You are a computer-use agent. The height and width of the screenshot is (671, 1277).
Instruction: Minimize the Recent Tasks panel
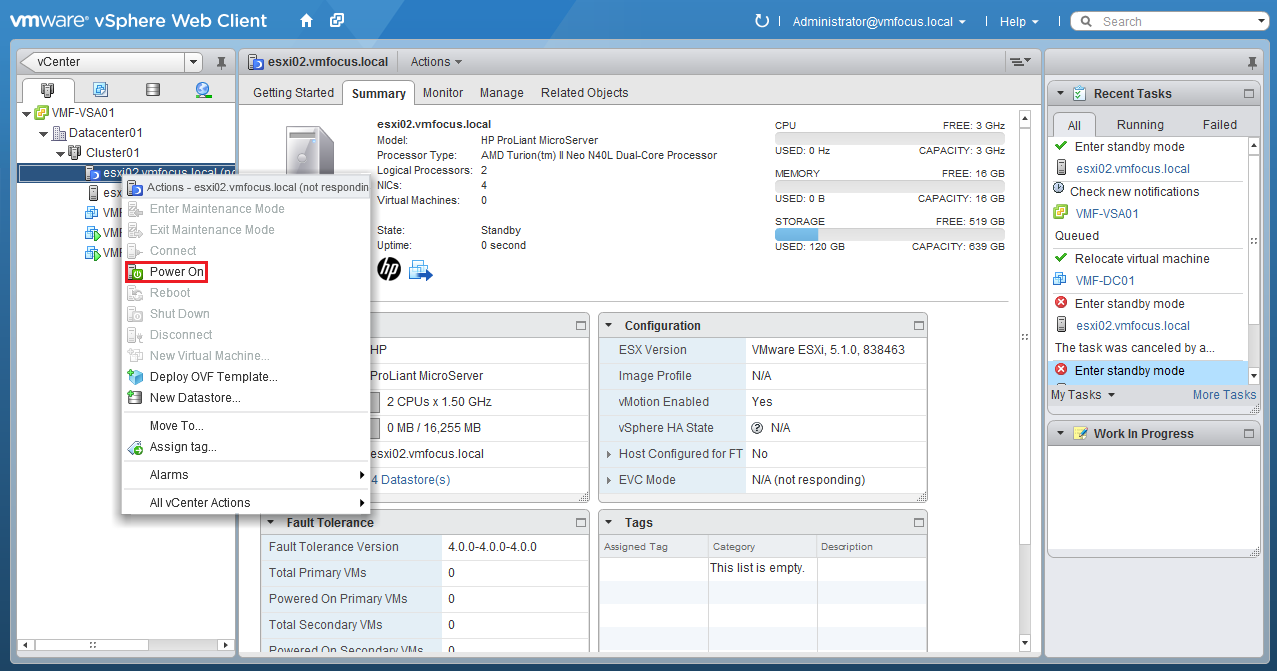1248,94
